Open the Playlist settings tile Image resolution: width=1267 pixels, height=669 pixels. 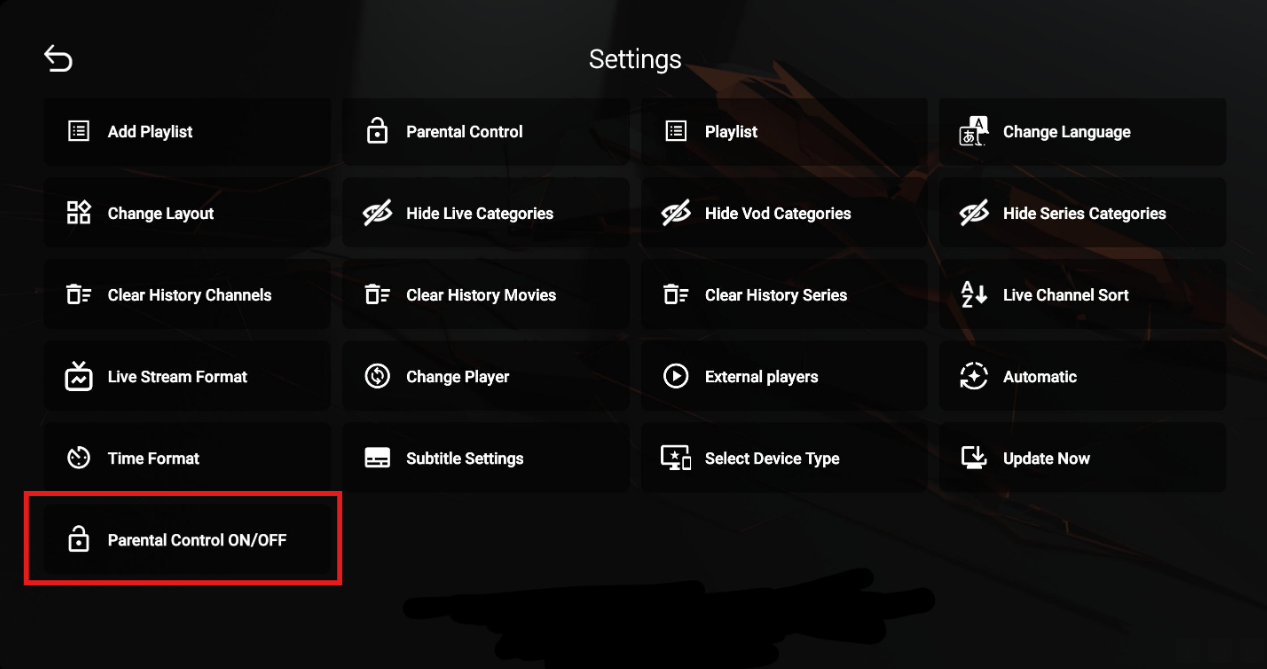tap(784, 131)
